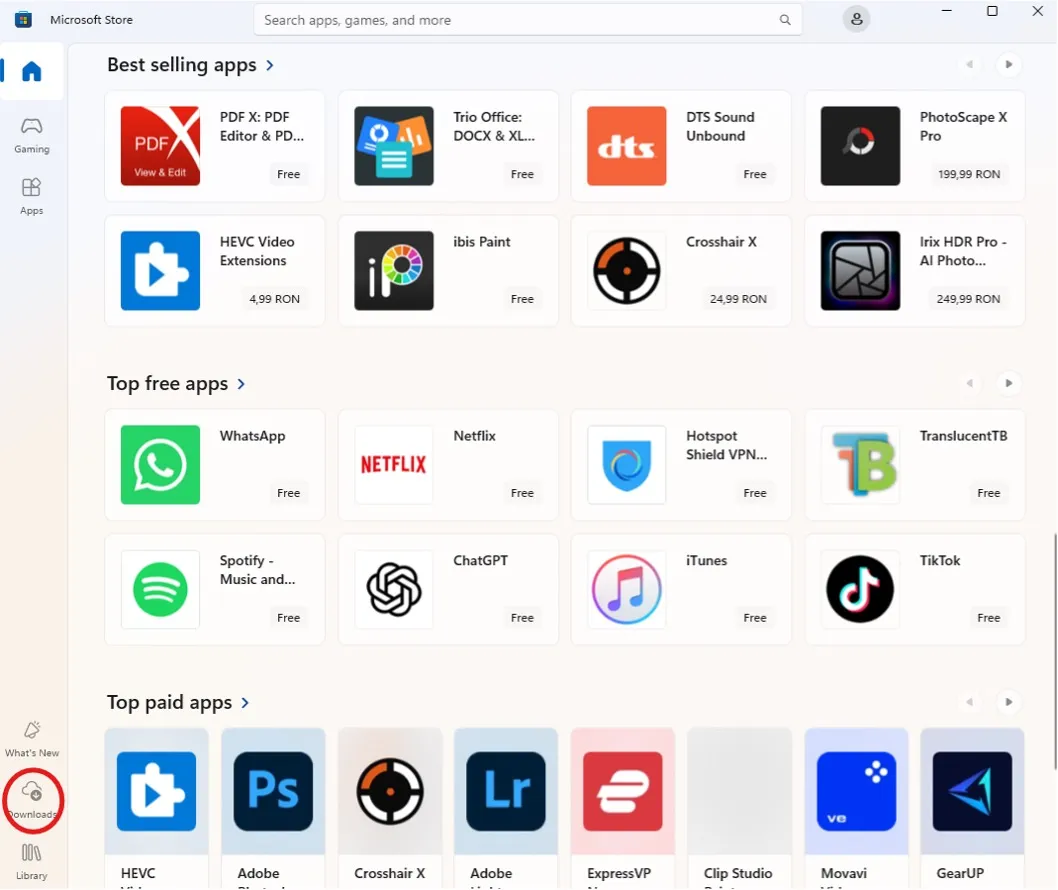1058x890 pixels.
Task: Click the user profile account icon
Action: (856, 19)
